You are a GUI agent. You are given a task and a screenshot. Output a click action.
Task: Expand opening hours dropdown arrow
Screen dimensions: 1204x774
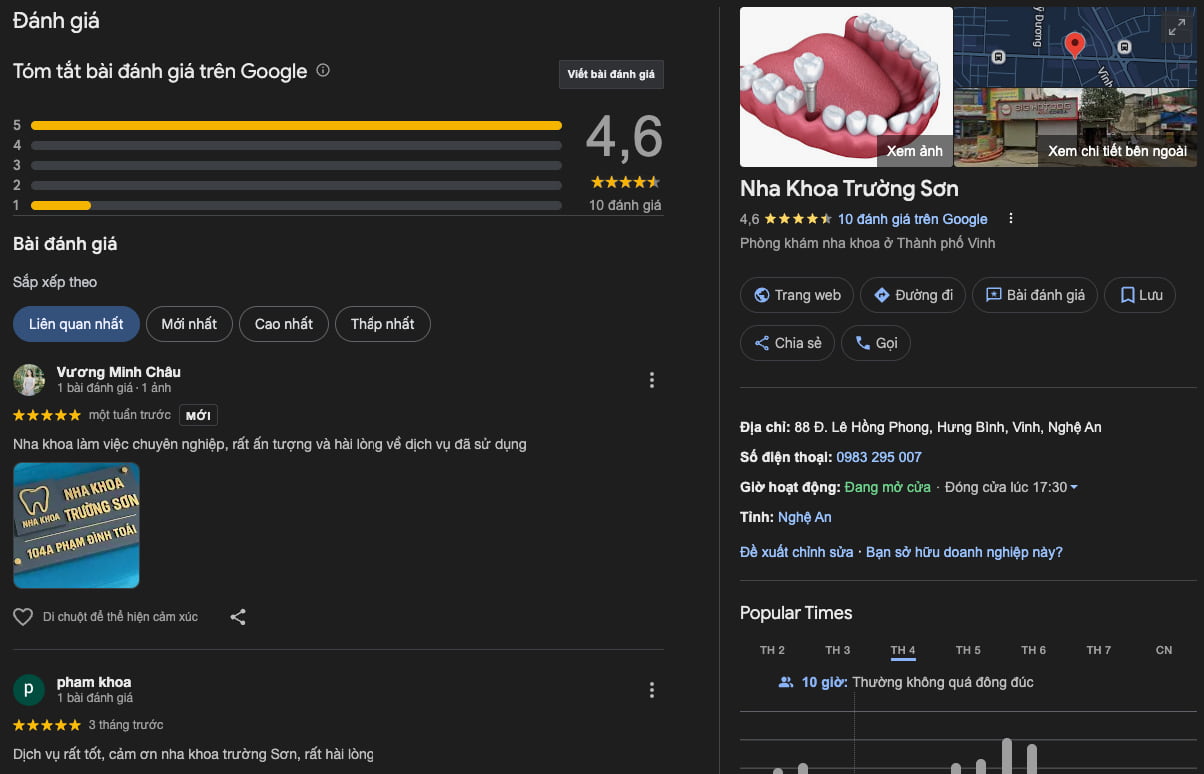tap(1074, 488)
